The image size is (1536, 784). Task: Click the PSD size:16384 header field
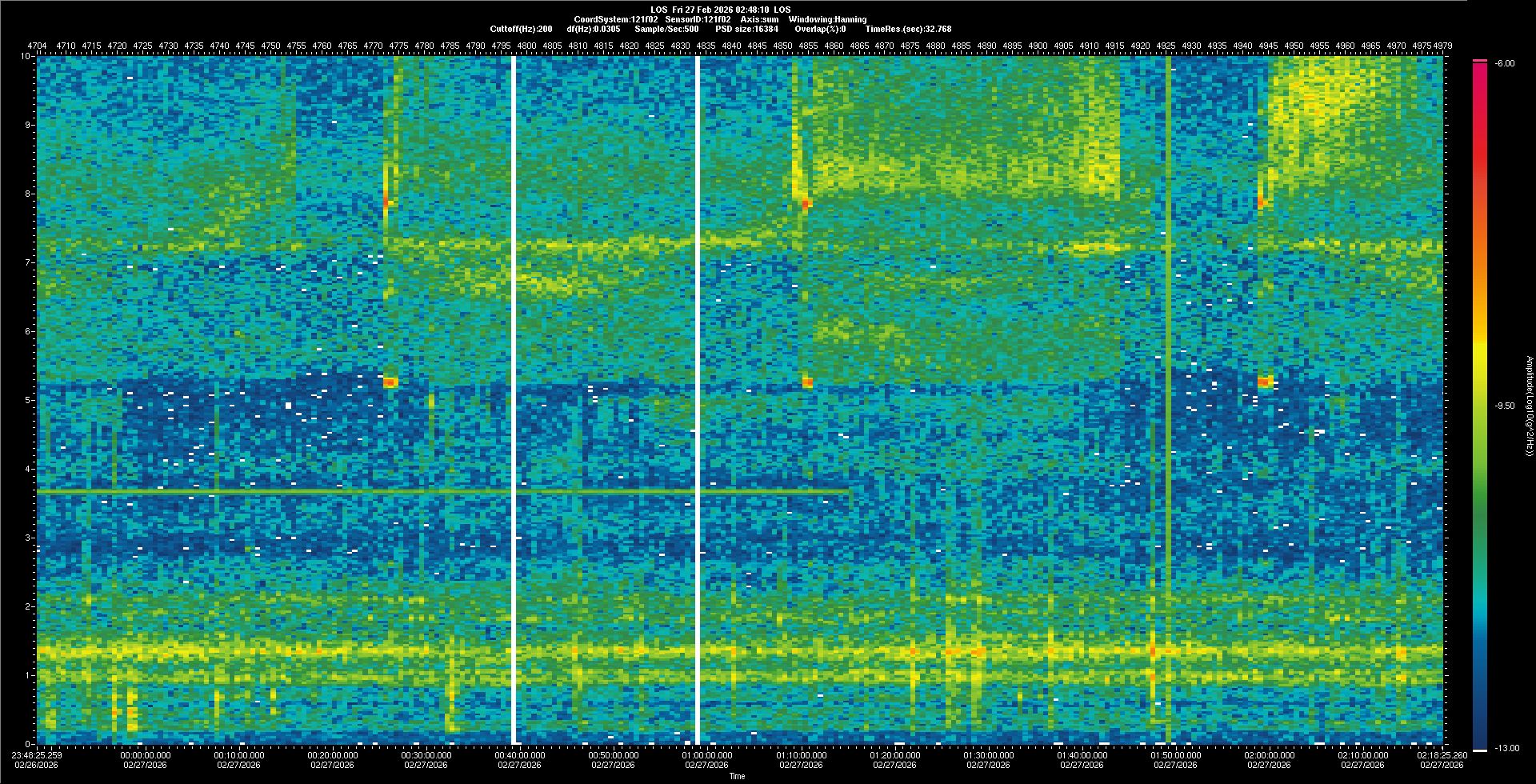click(746, 29)
